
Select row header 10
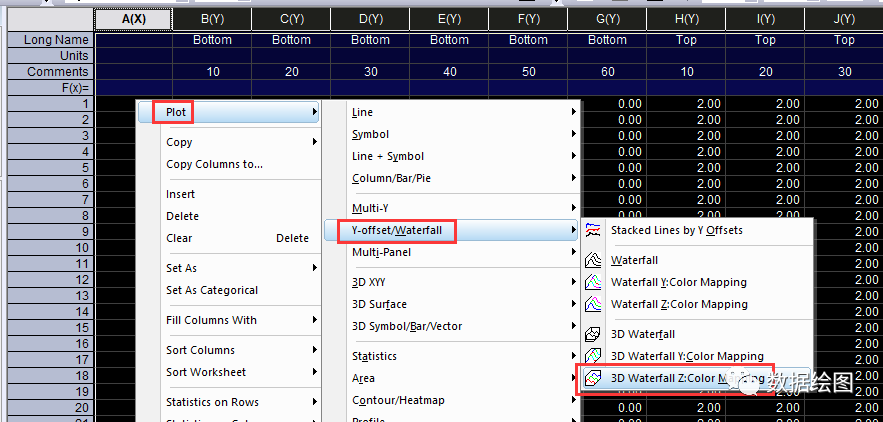click(51, 247)
